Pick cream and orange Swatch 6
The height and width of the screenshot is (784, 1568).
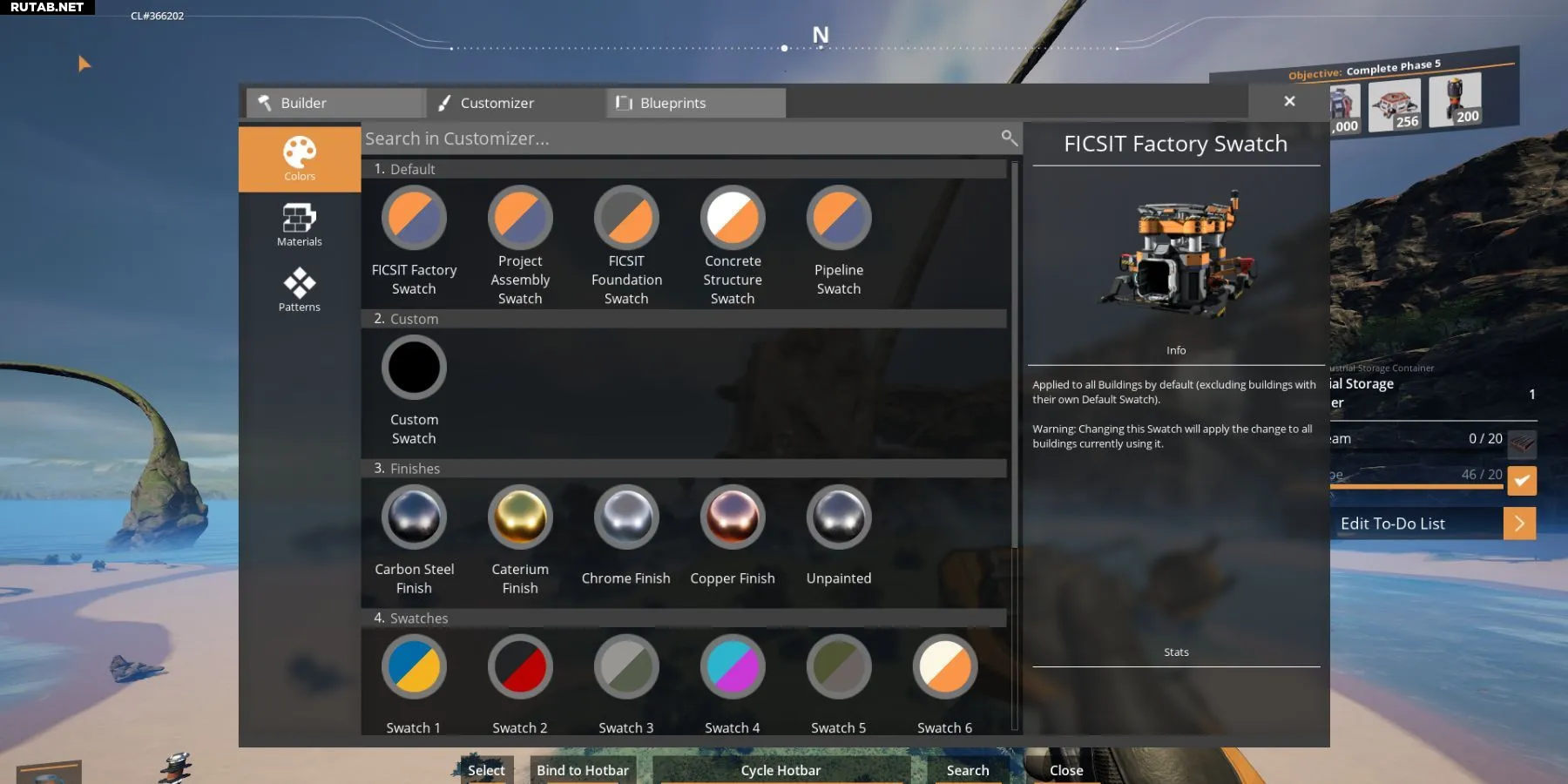[945, 666]
